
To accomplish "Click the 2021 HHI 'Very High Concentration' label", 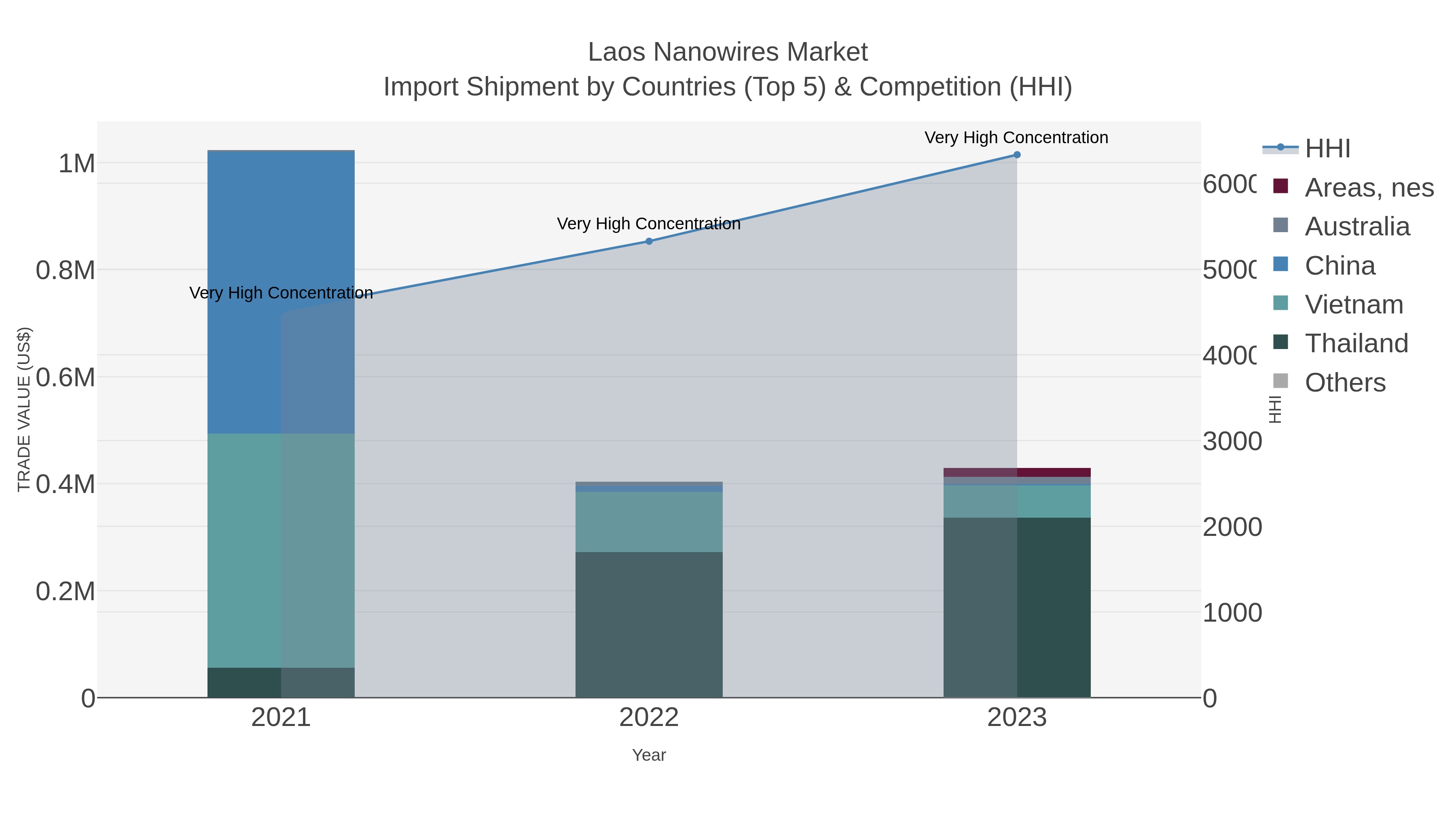I will pyautogui.click(x=281, y=293).
